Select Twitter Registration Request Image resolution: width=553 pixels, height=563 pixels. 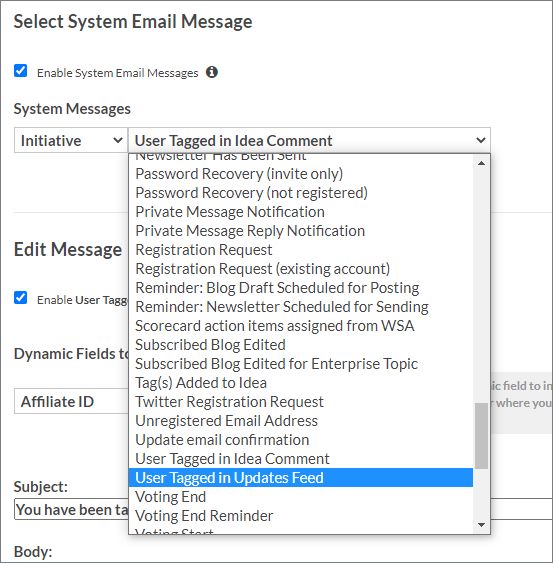(301, 402)
